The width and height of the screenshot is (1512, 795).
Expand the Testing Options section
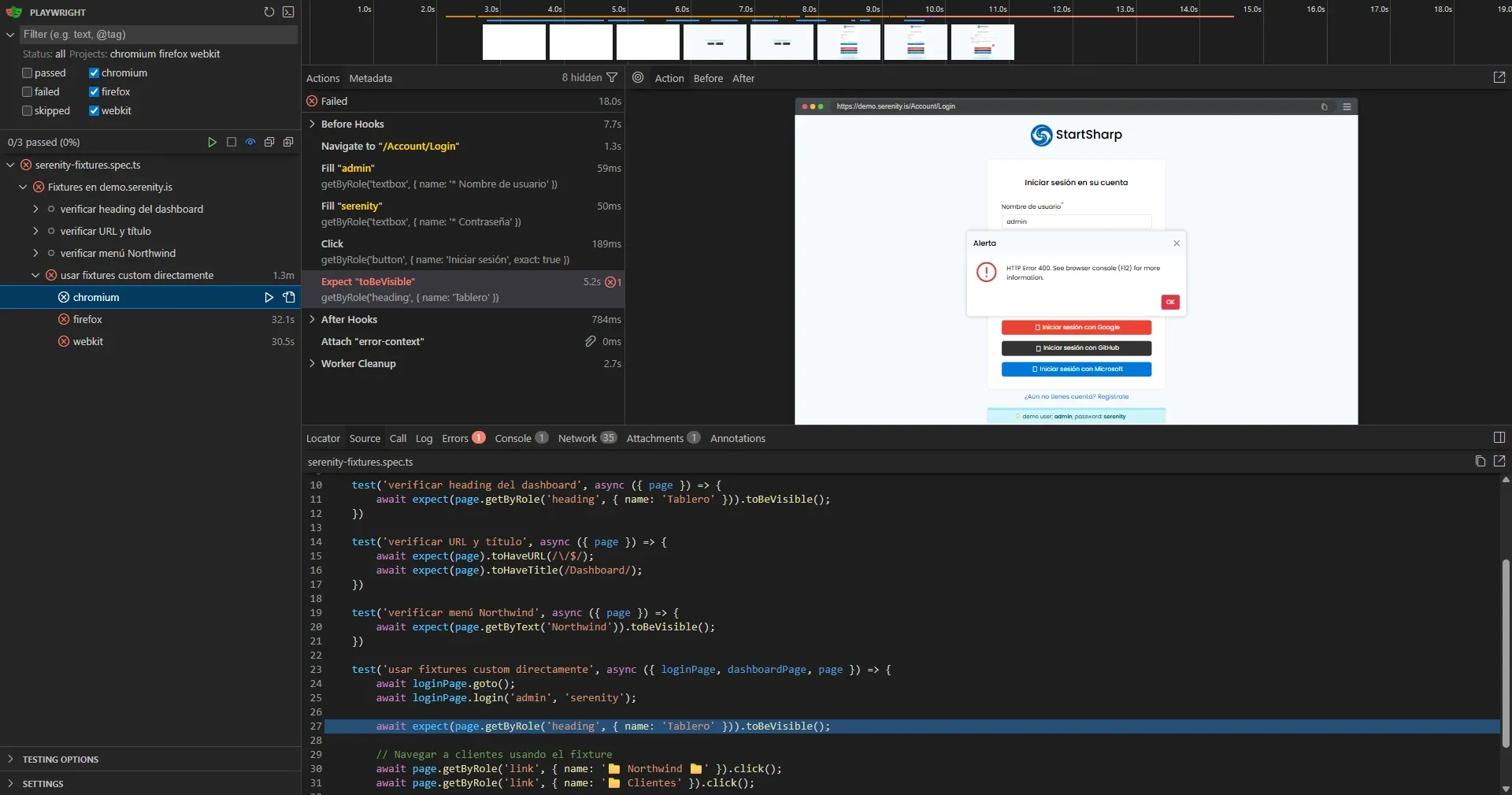pyautogui.click(x=9, y=759)
